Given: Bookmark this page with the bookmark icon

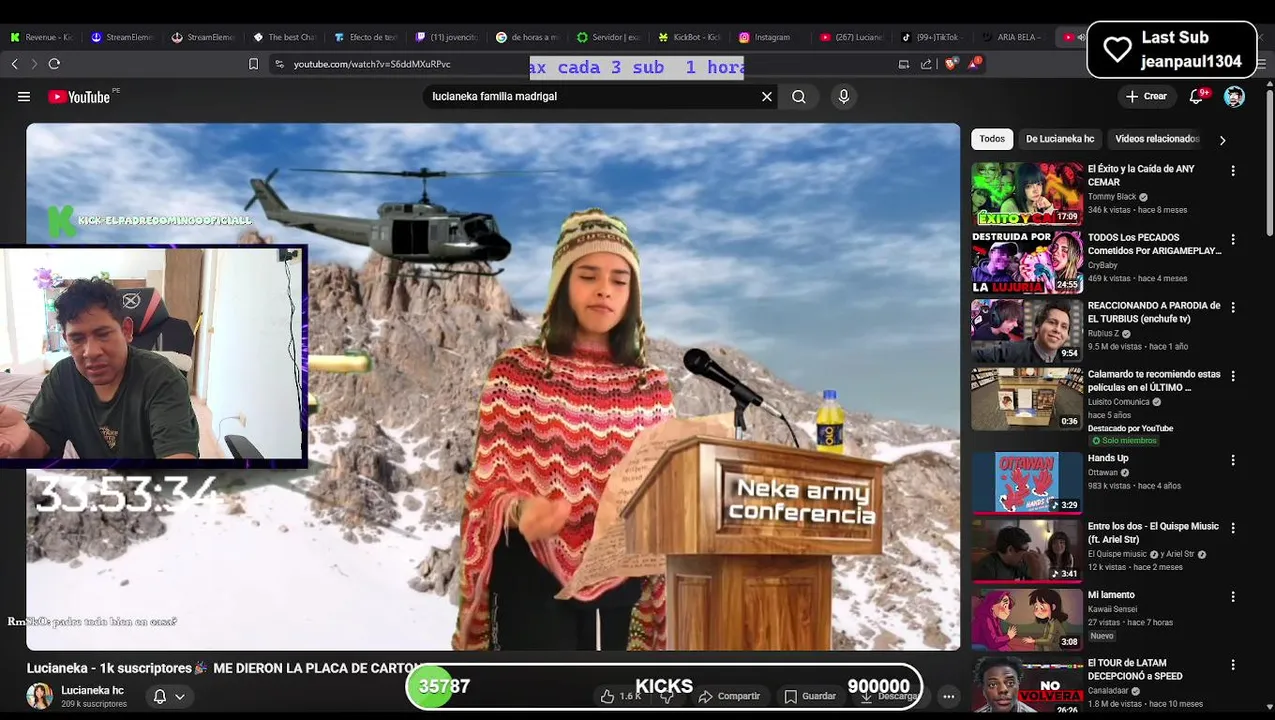Looking at the screenshot, I should click(x=253, y=64).
